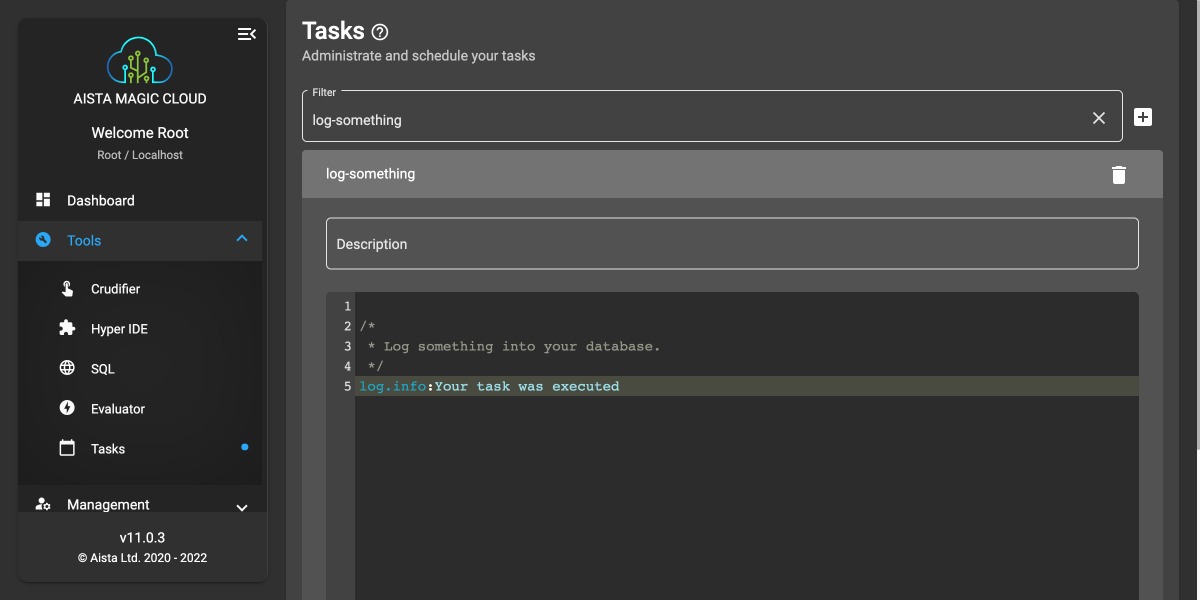
Task: Click the Tasks page heading
Action: [x=333, y=31]
